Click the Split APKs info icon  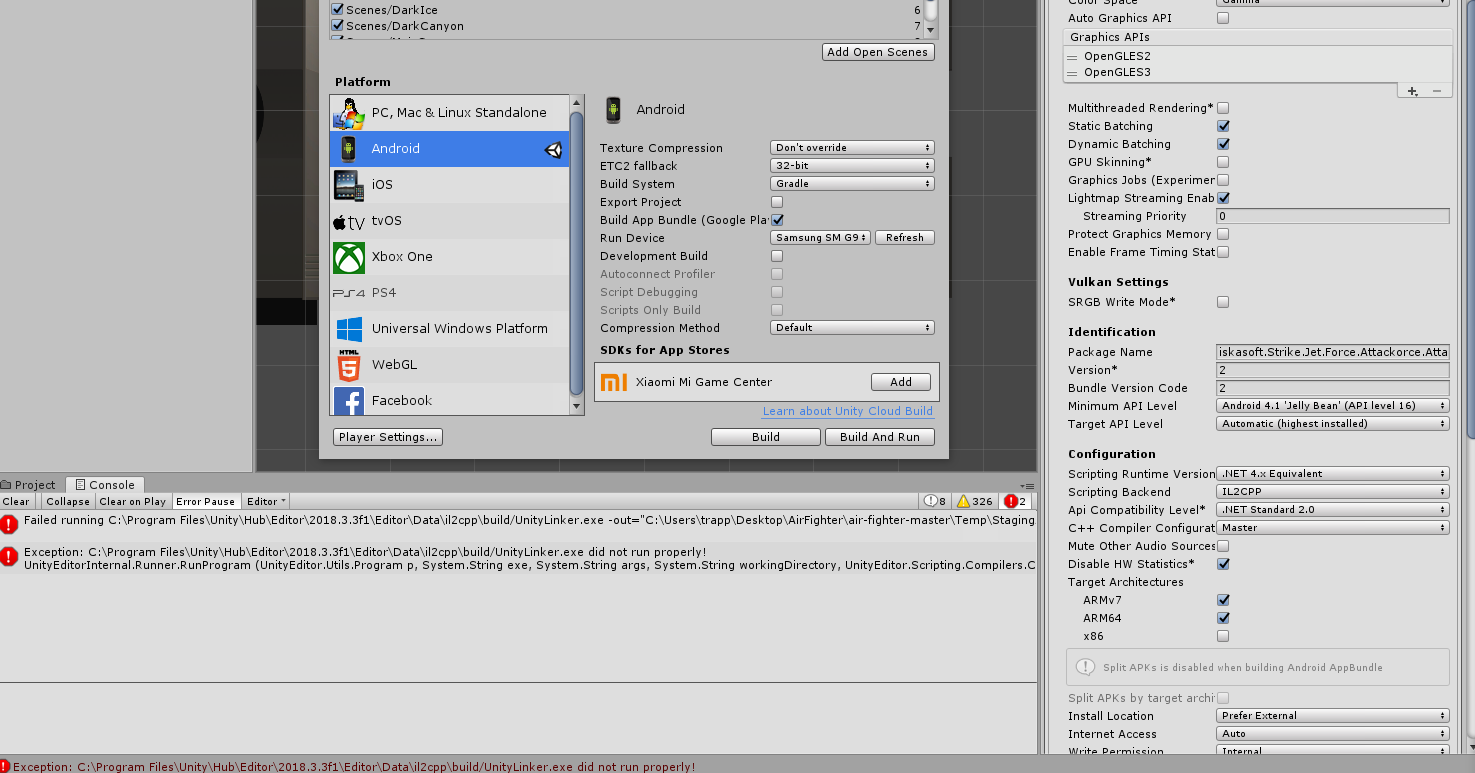[x=1085, y=667]
